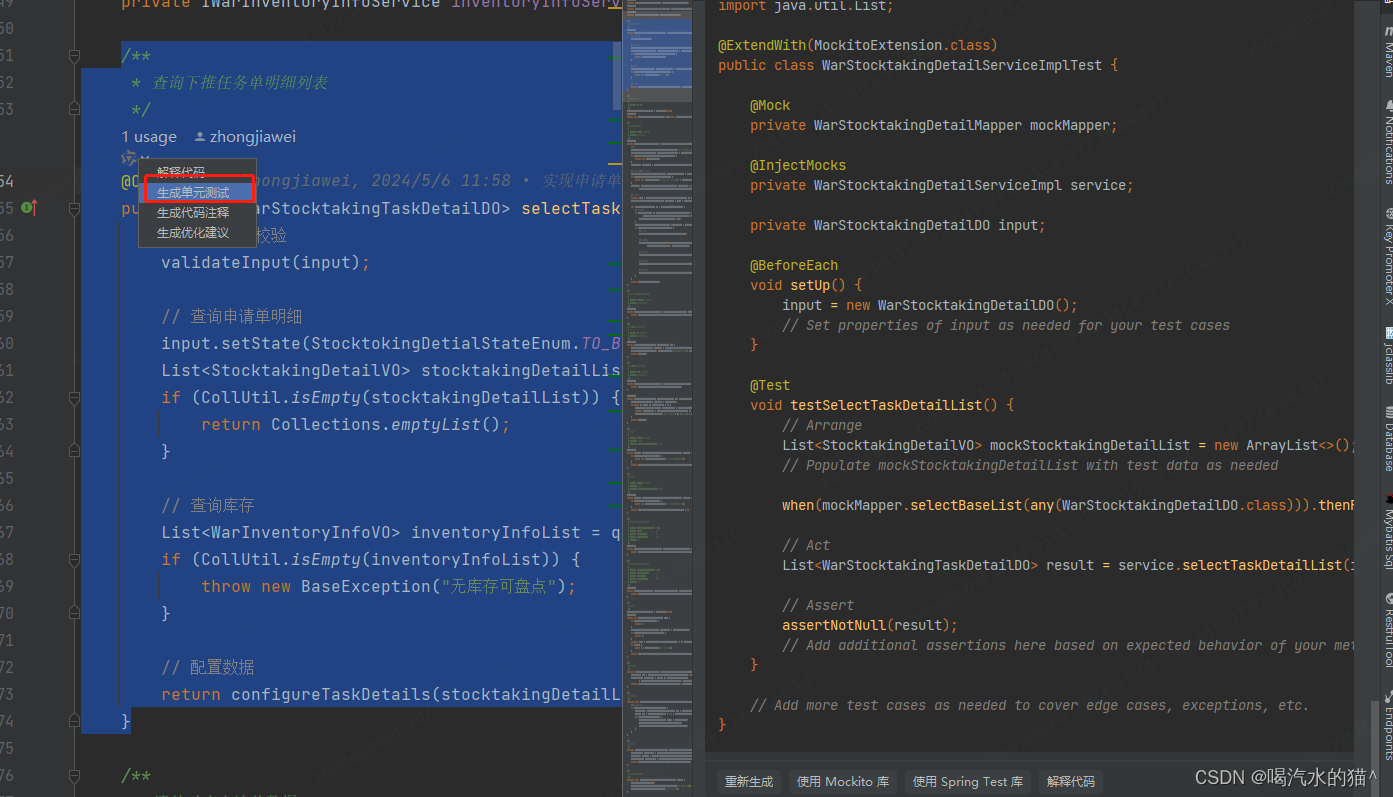Click the line number 67 in the gutter
Screen dimensions: 1393x797
tap(7, 532)
